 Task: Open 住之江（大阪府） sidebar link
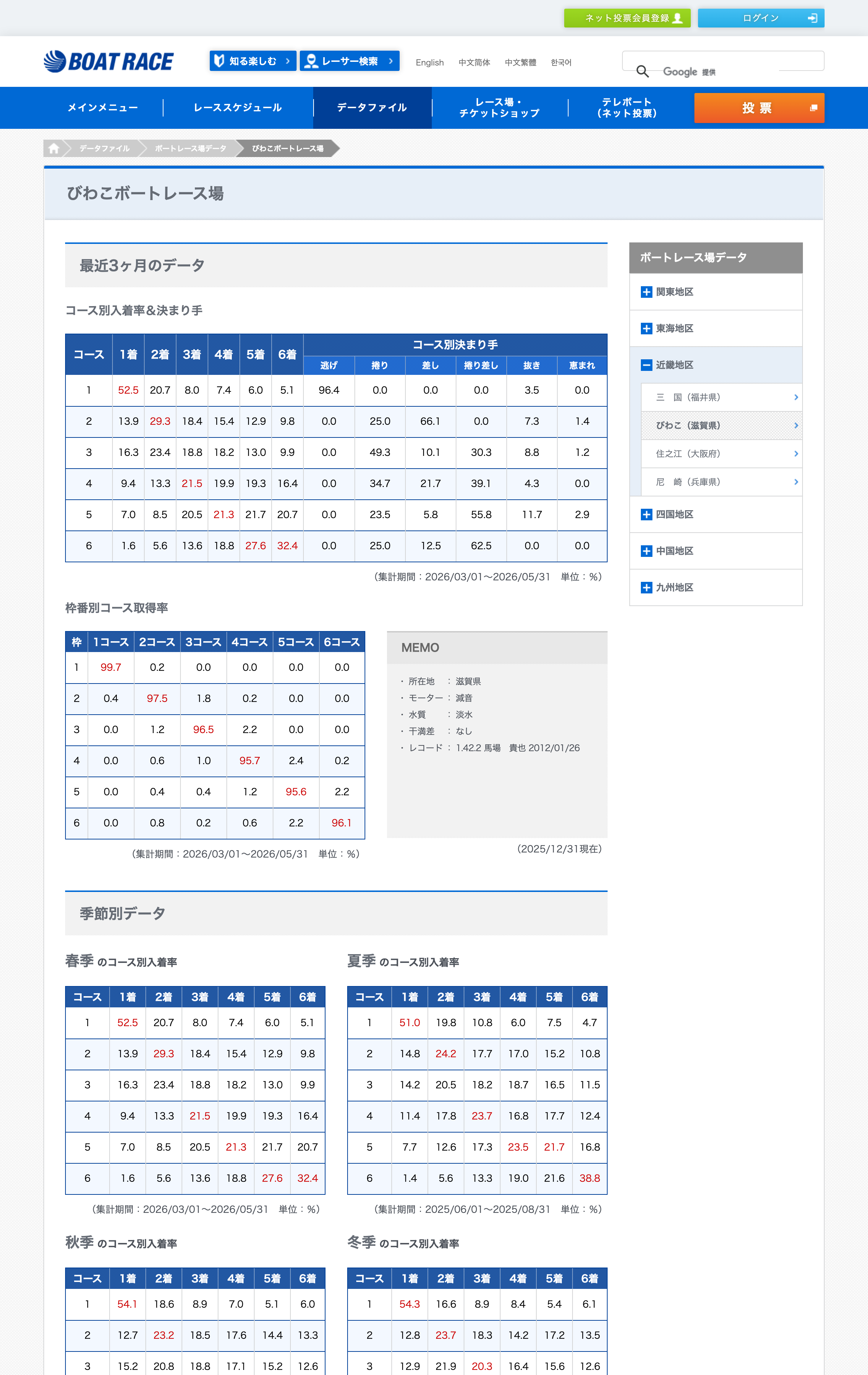pos(721,454)
